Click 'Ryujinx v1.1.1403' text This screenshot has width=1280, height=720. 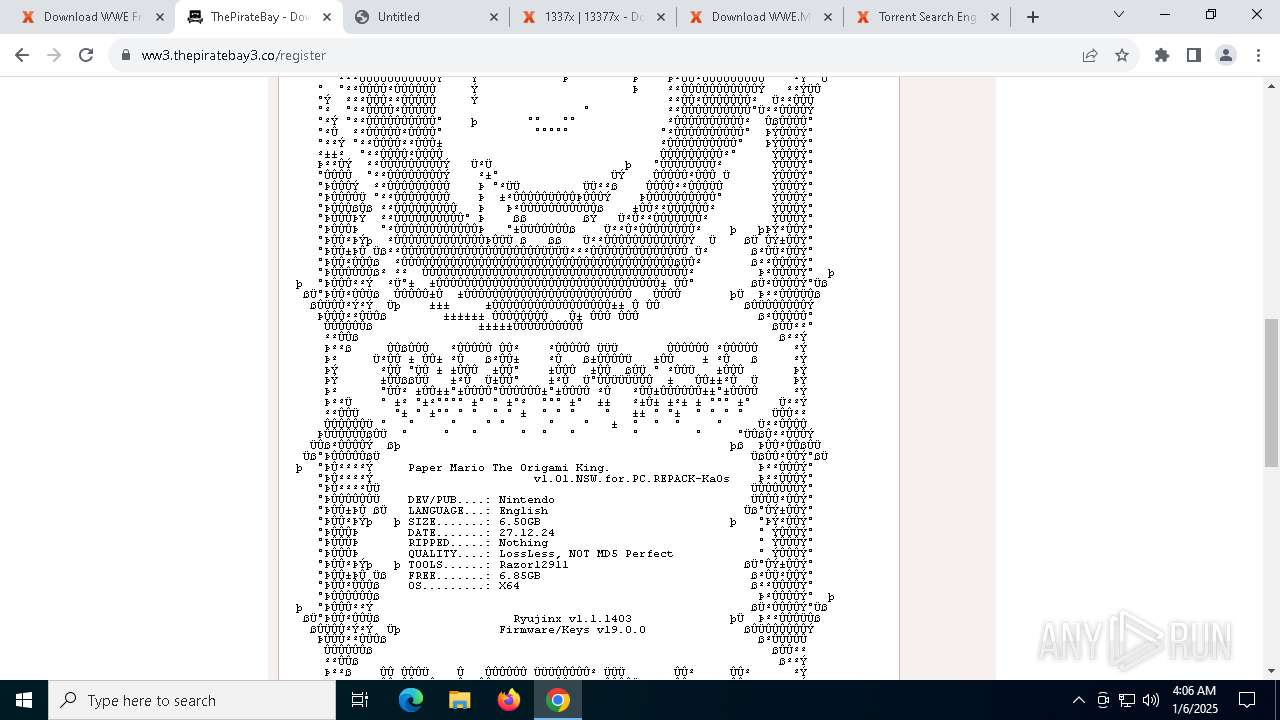click(x=572, y=619)
